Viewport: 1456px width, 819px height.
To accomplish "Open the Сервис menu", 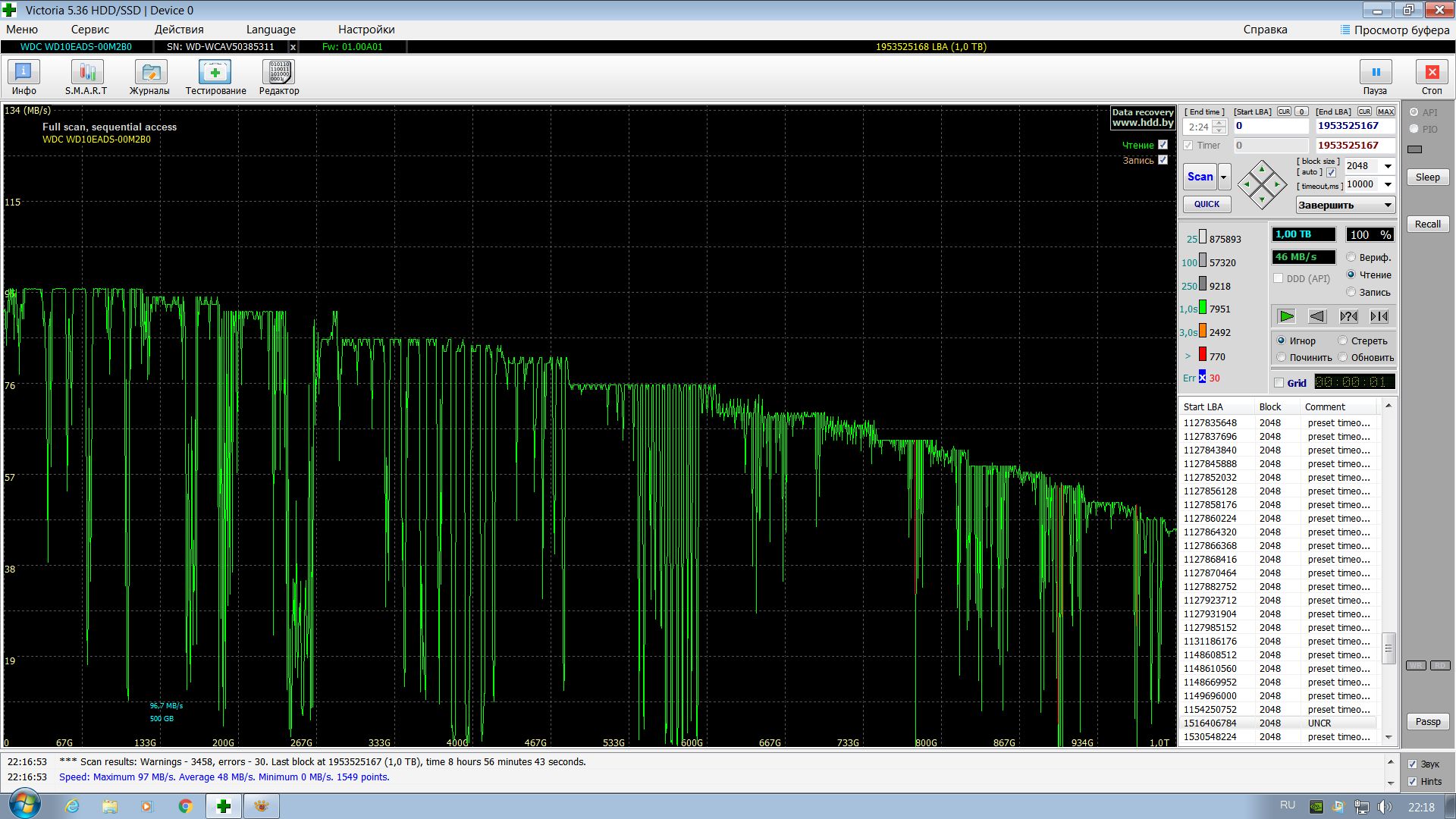I will coord(89,30).
